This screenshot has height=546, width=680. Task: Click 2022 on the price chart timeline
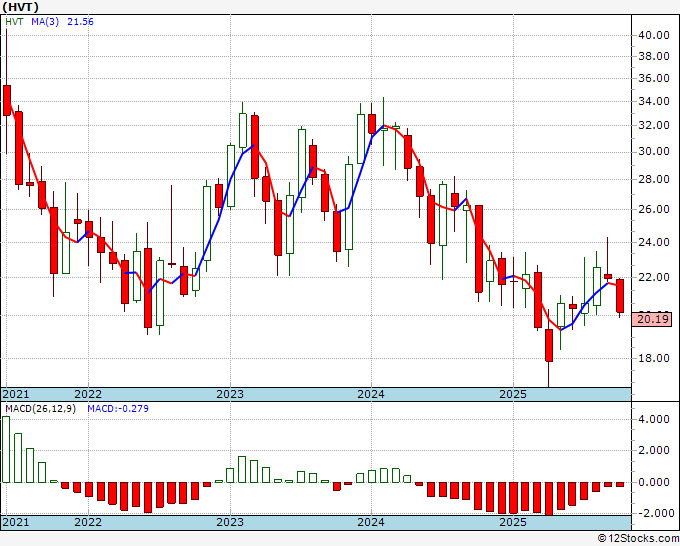(88, 394)
